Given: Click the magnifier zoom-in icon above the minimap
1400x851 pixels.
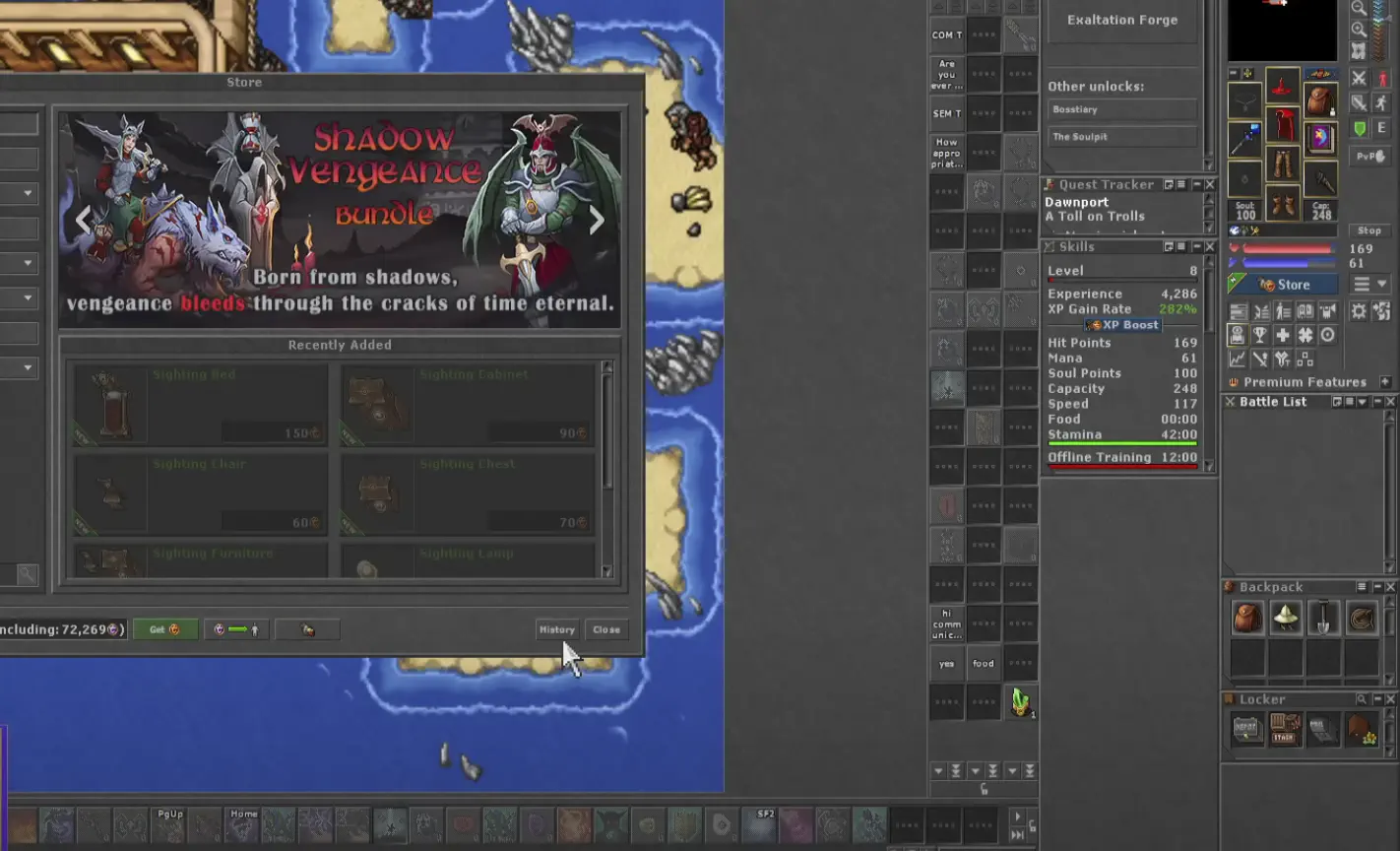Looking at the screenshot, I should point(1360,30).
